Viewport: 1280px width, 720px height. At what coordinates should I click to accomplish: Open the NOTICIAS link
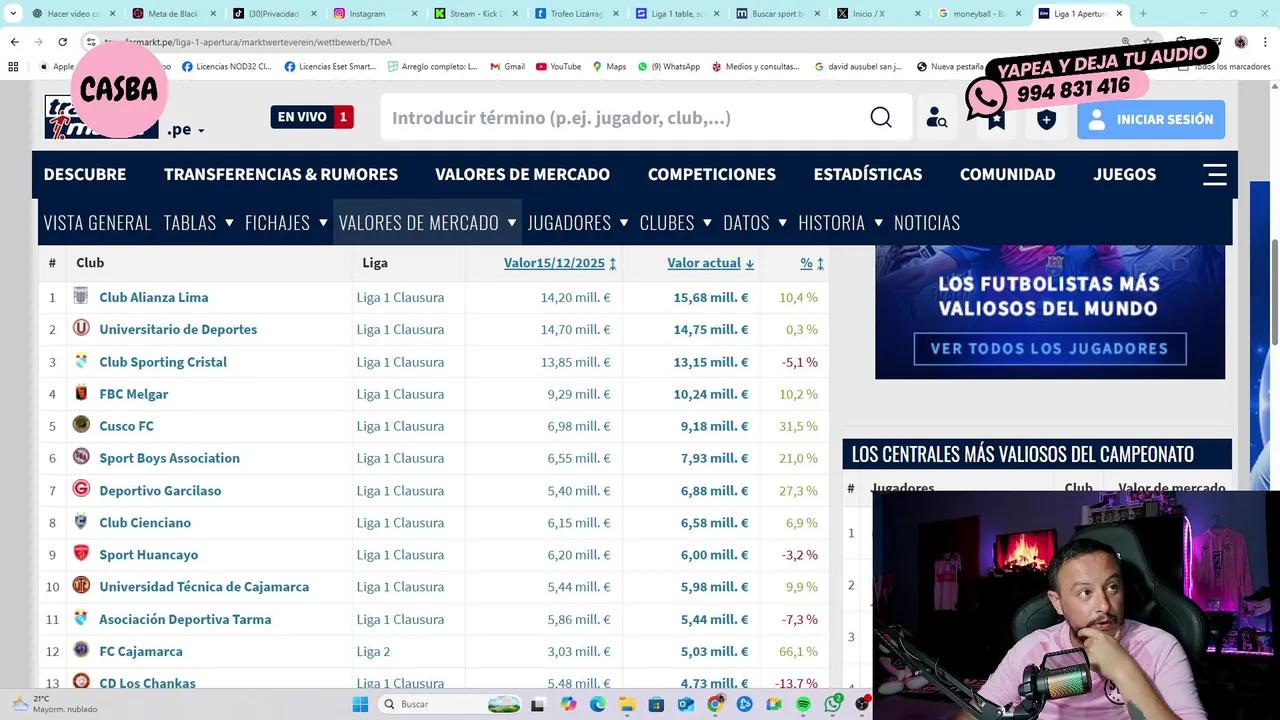click(927, 222)
